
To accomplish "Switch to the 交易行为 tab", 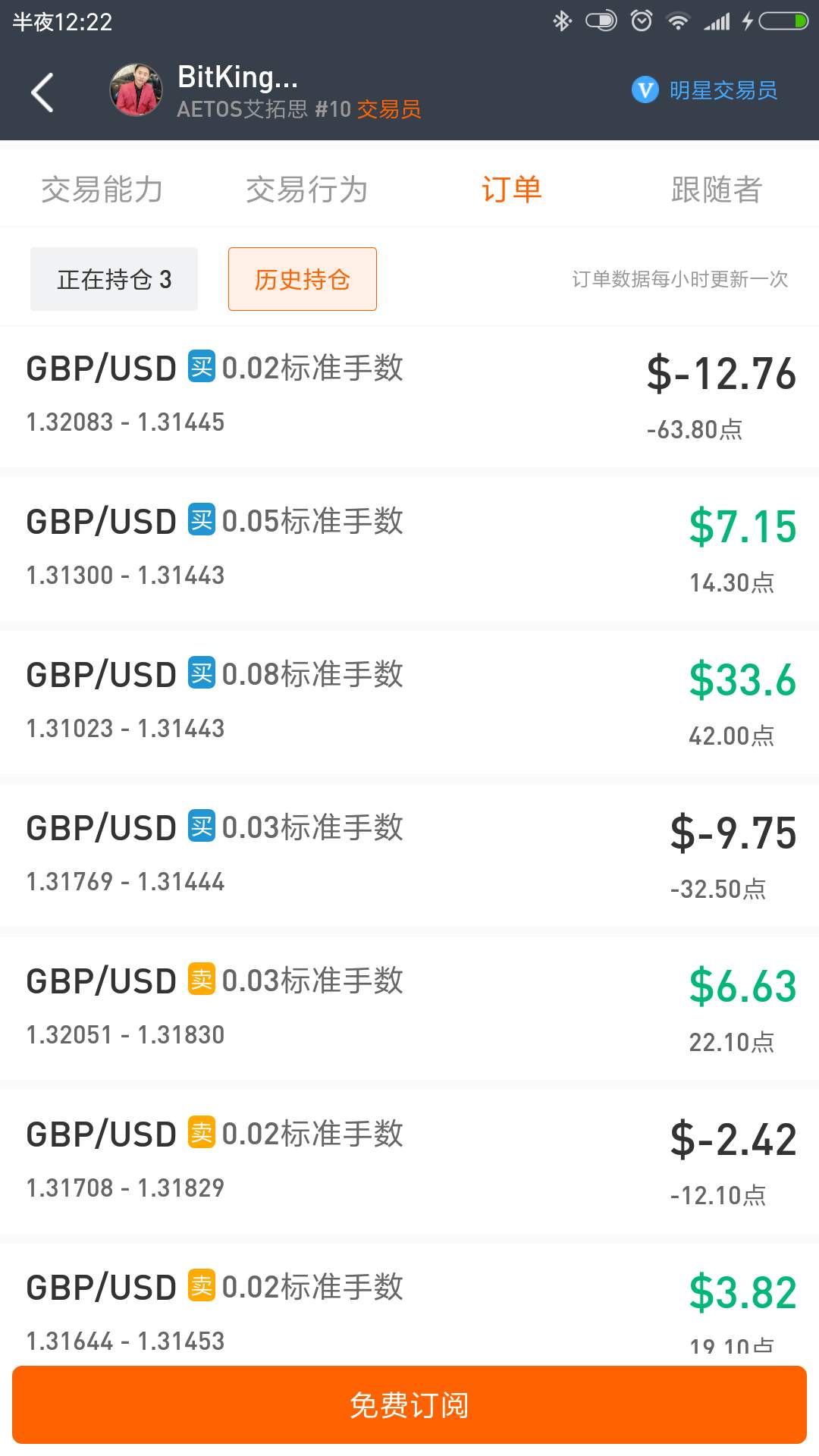I will coord(307,189).
